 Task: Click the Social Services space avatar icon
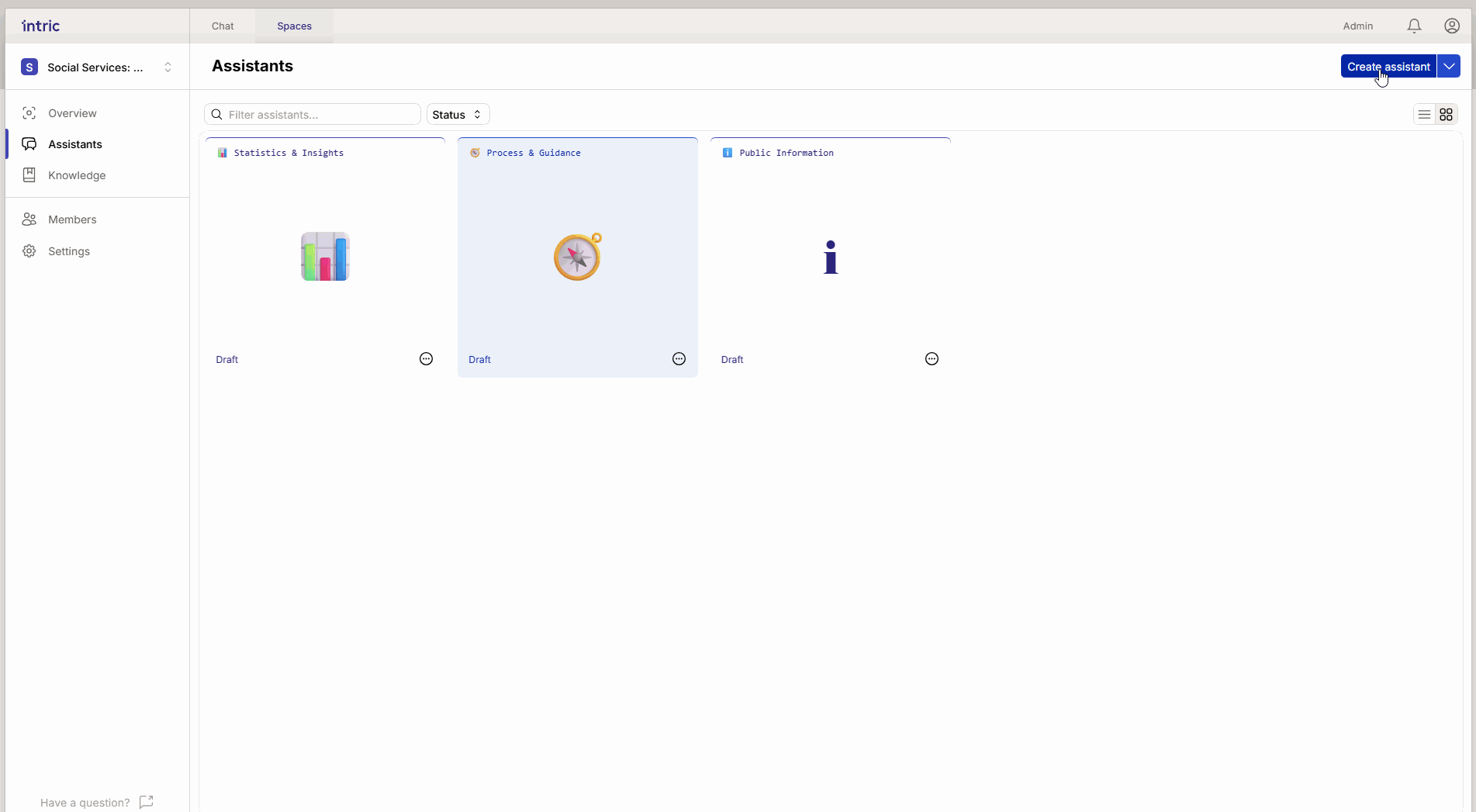coord(29,67)
